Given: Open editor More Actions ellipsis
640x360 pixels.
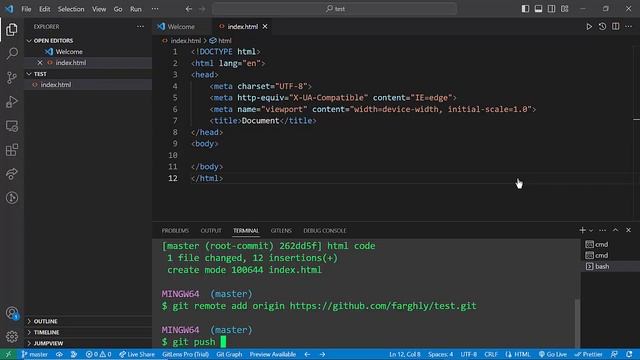Looking at the screenshot, I should pos(629,27).
